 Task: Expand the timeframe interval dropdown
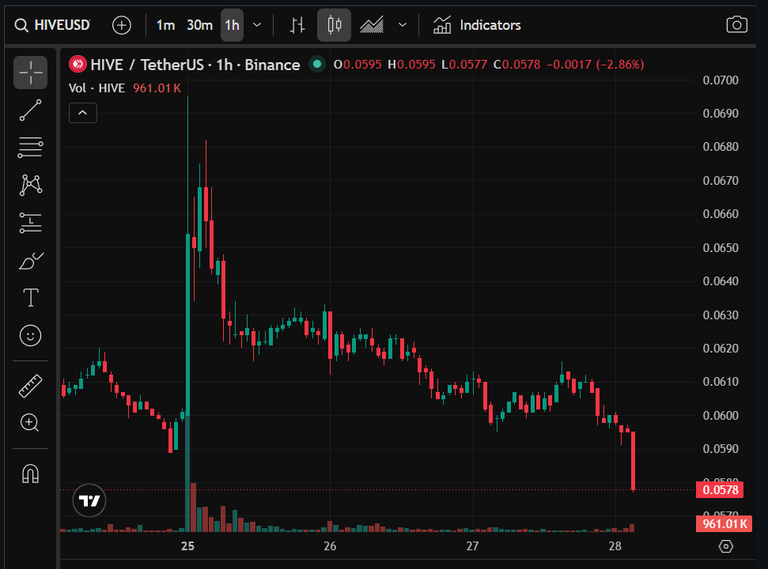point(257,25)
